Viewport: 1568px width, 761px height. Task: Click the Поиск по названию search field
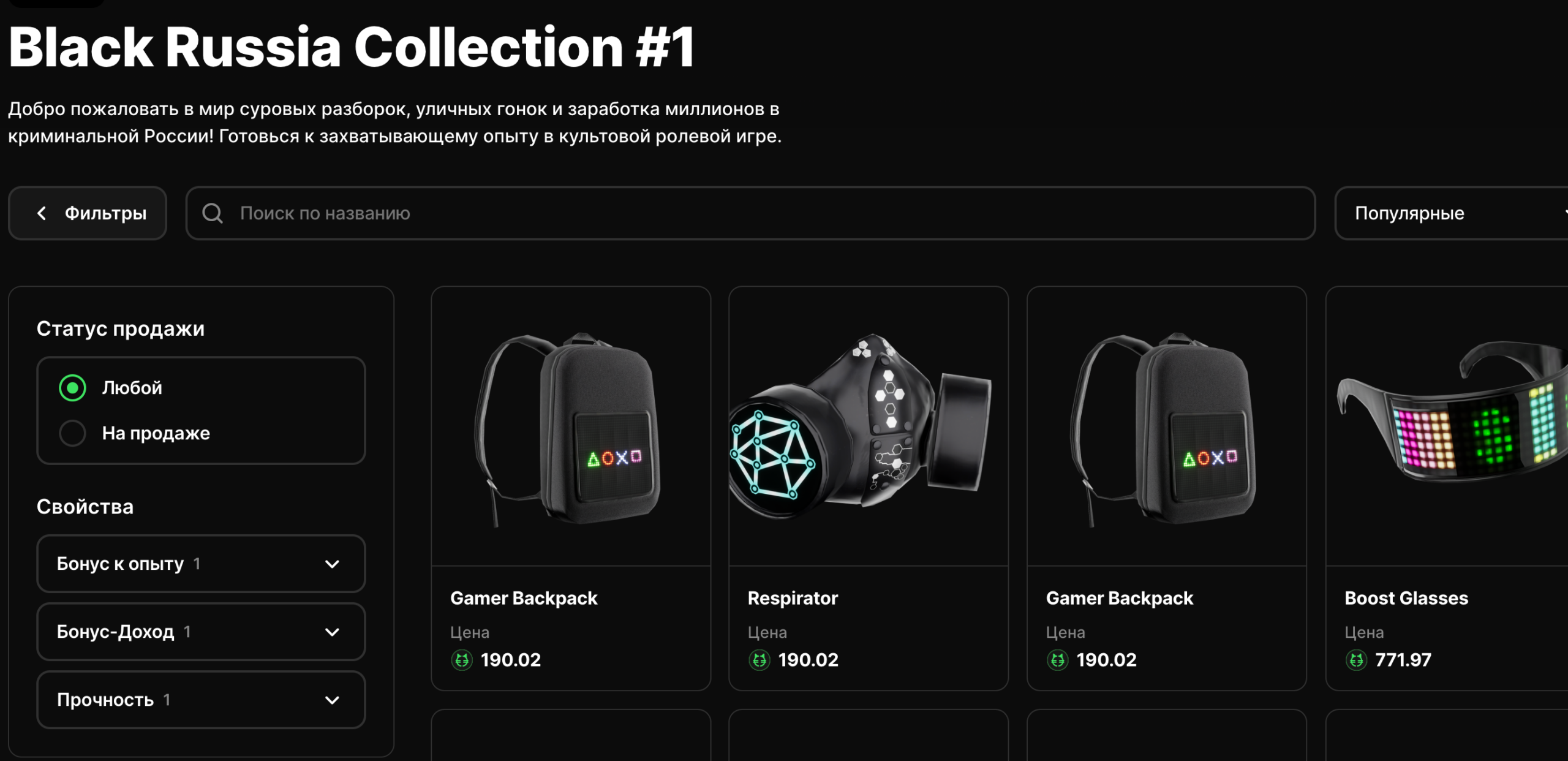(750, 213)
